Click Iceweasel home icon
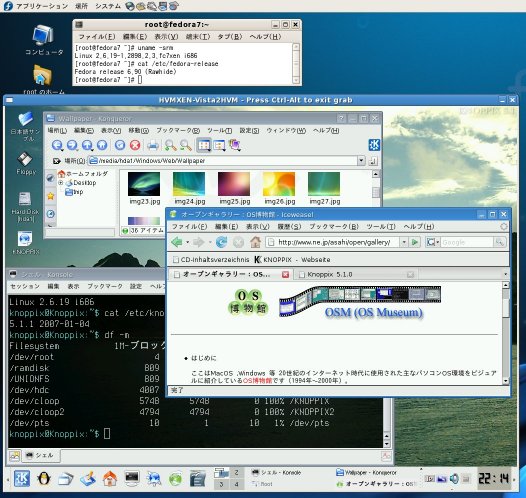This screenshot has width=526, height=498. tap(255, 242)
